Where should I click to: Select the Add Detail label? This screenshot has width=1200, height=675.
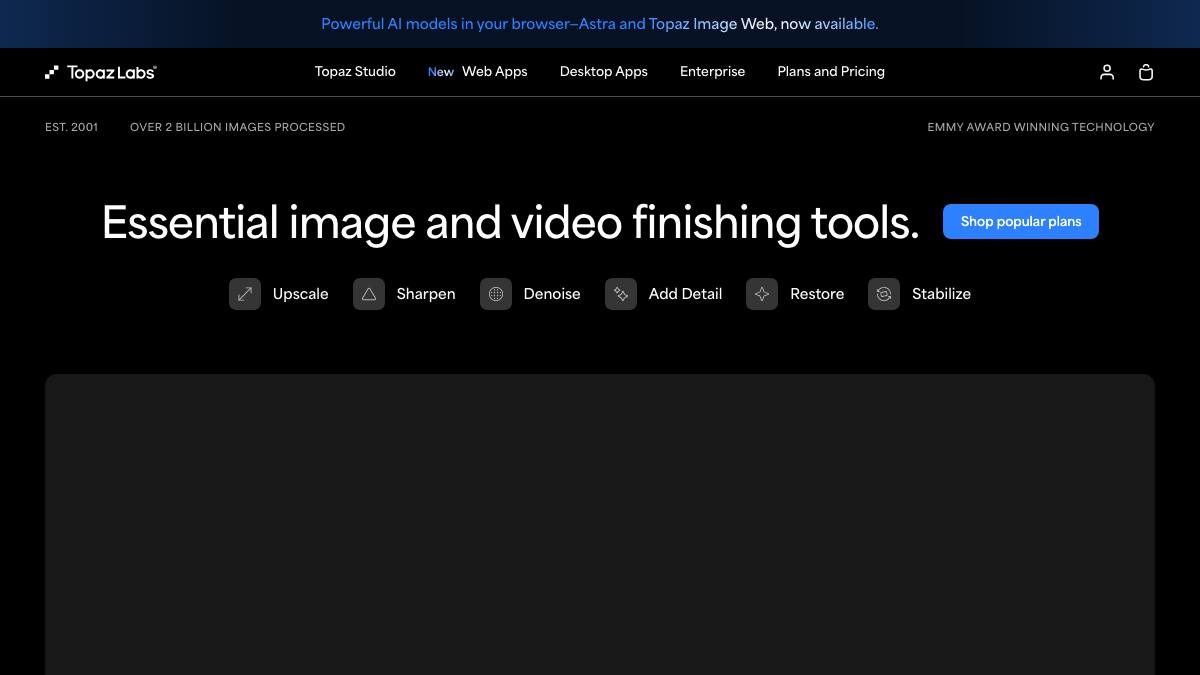click(x=685, y=294)
